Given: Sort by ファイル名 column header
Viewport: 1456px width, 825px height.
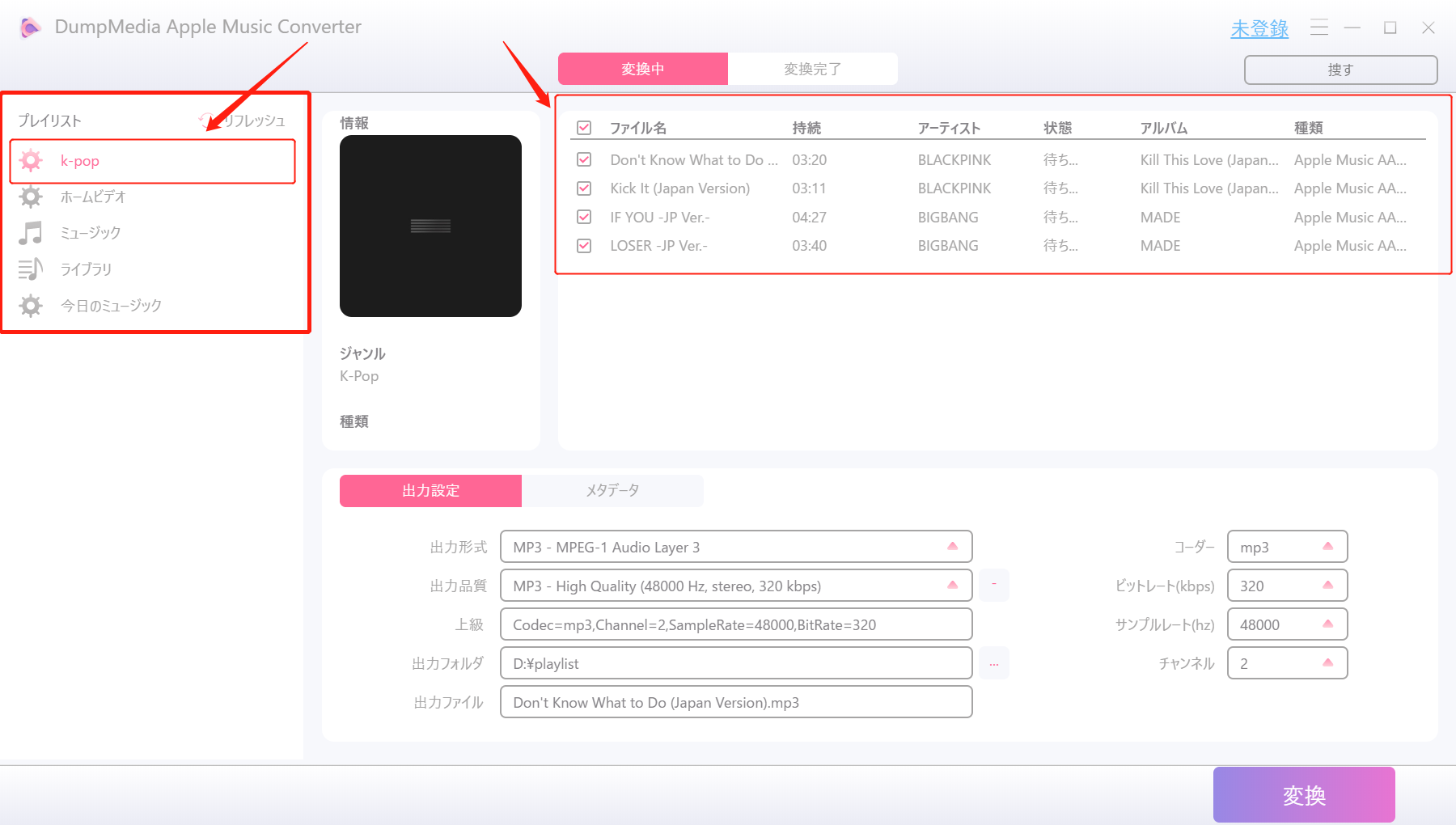Looking at the screenshot, I should tap(638, 128).
